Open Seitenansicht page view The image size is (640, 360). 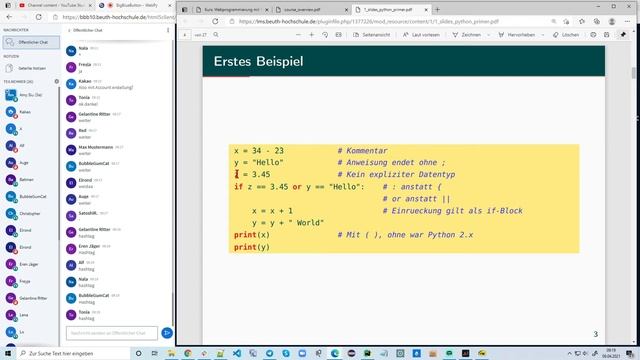(371, 35)
